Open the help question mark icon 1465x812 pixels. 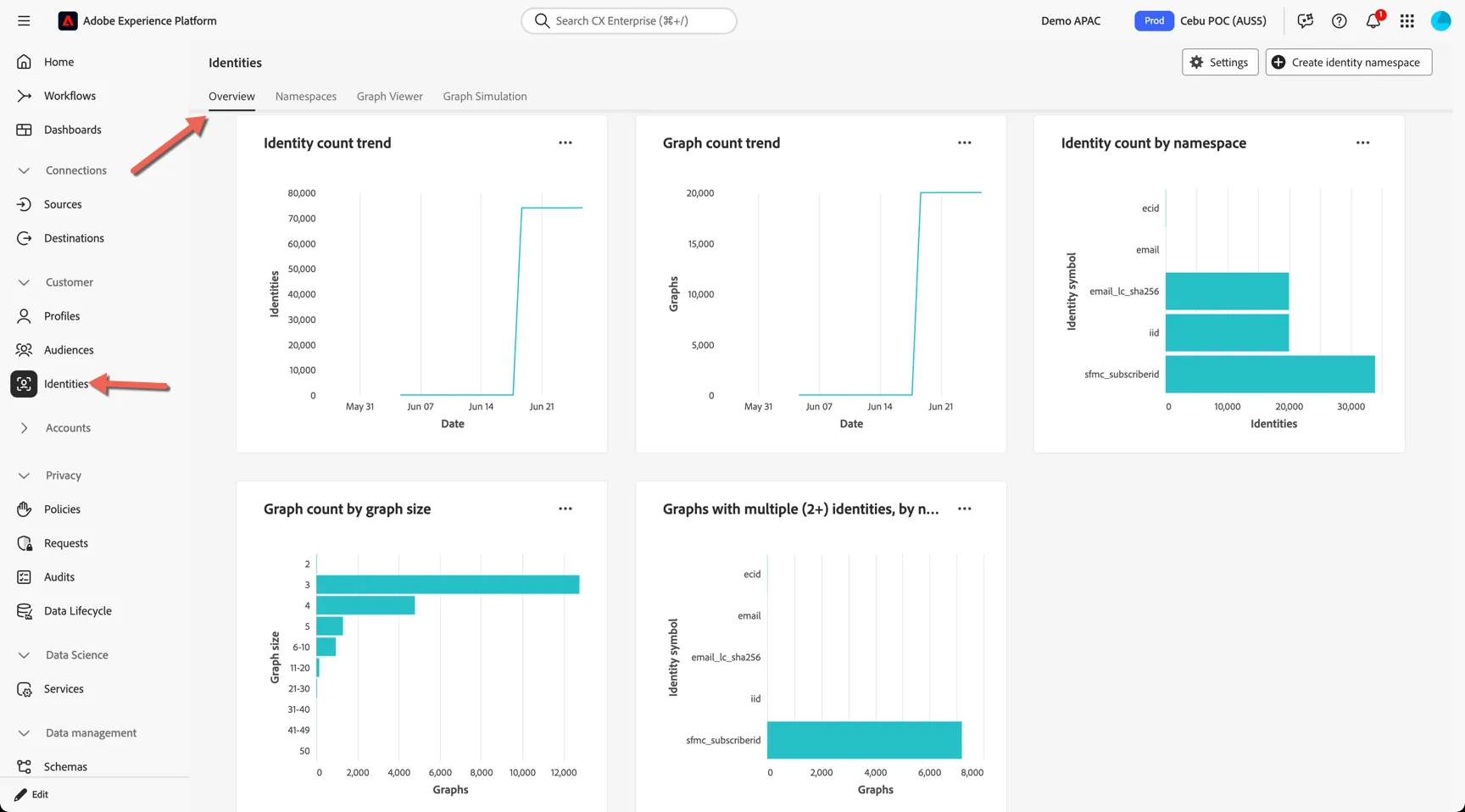point(1339,20)
